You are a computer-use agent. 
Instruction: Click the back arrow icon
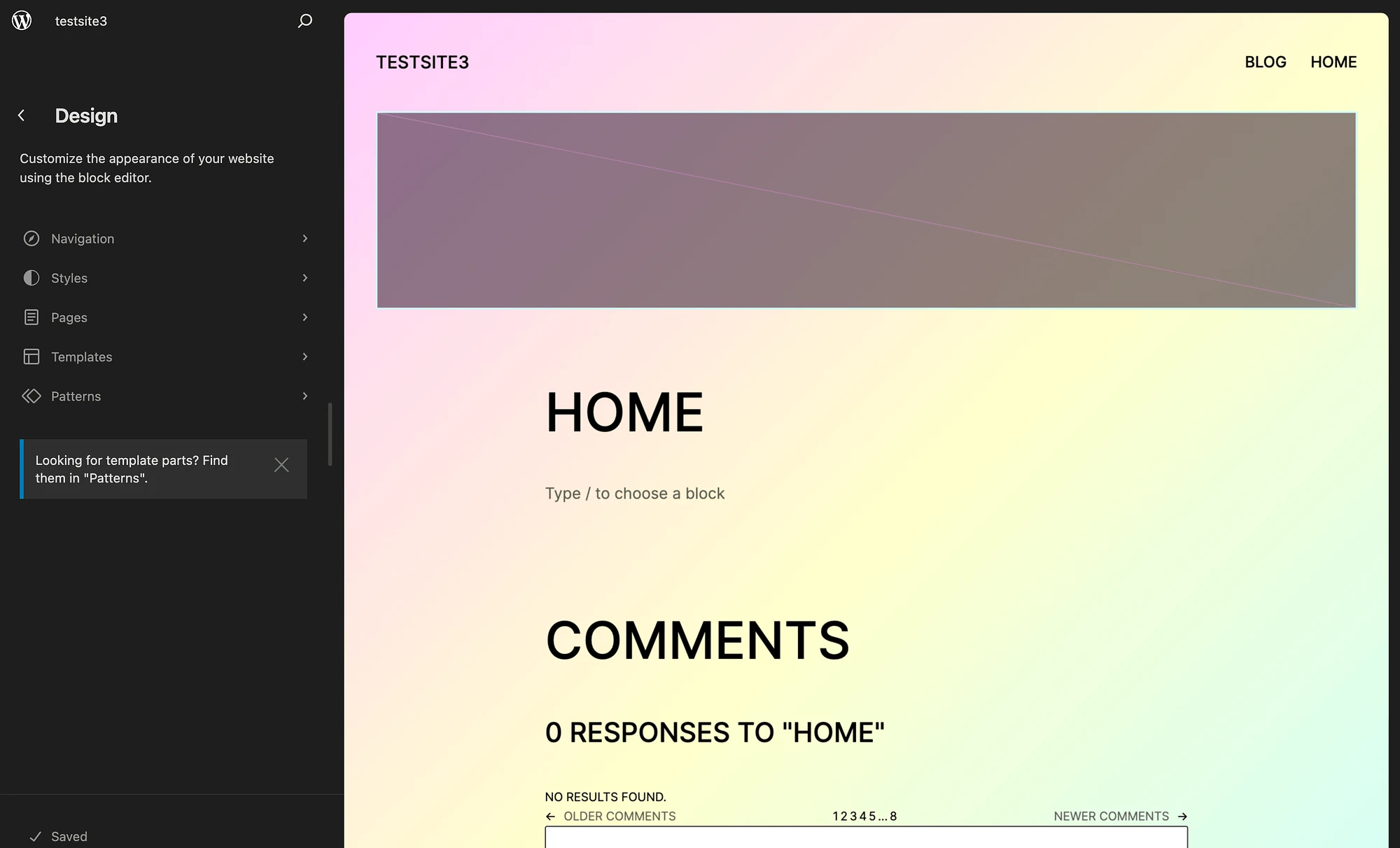pyautogui.click(x=22, y=115)
